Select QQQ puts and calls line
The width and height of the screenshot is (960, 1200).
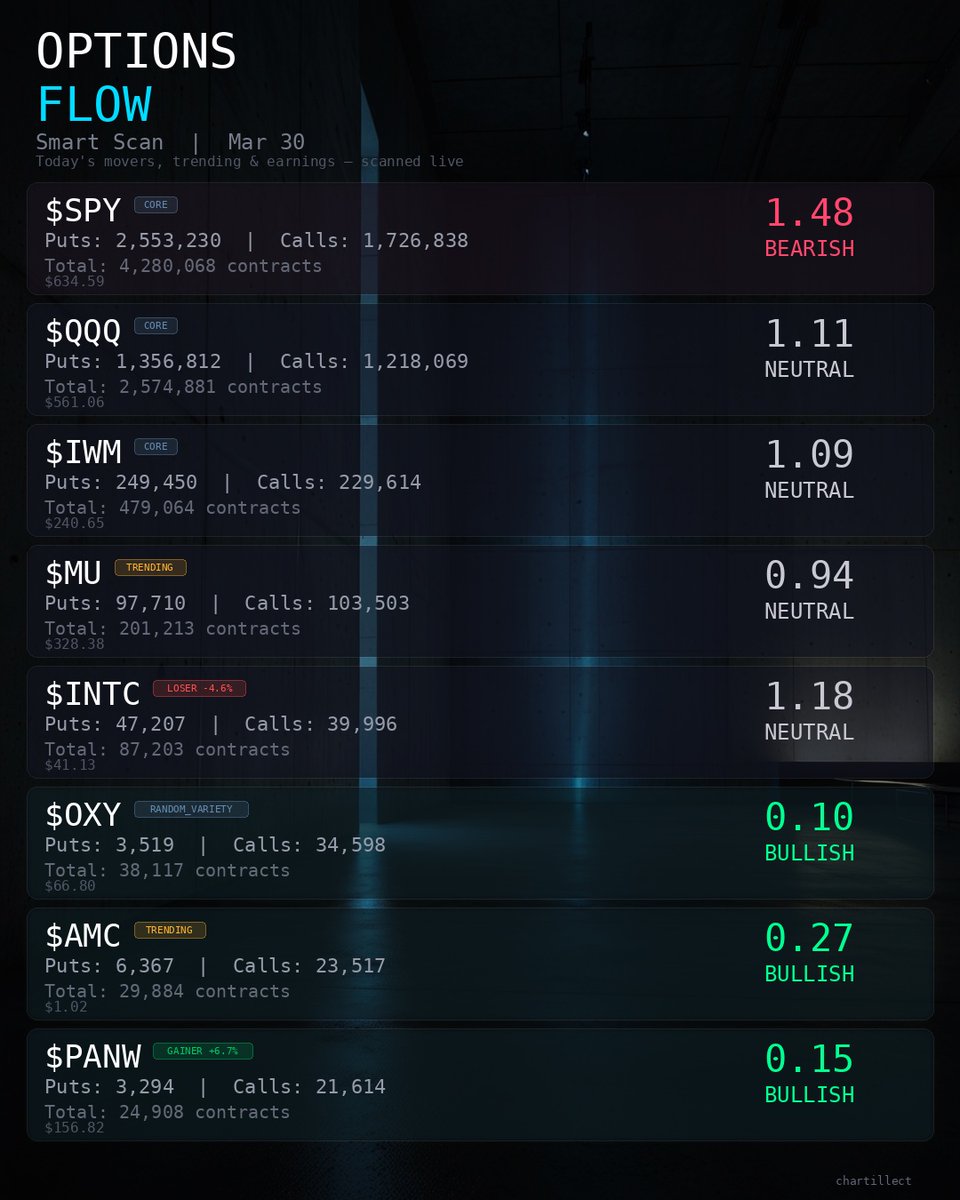coord(257,362)
